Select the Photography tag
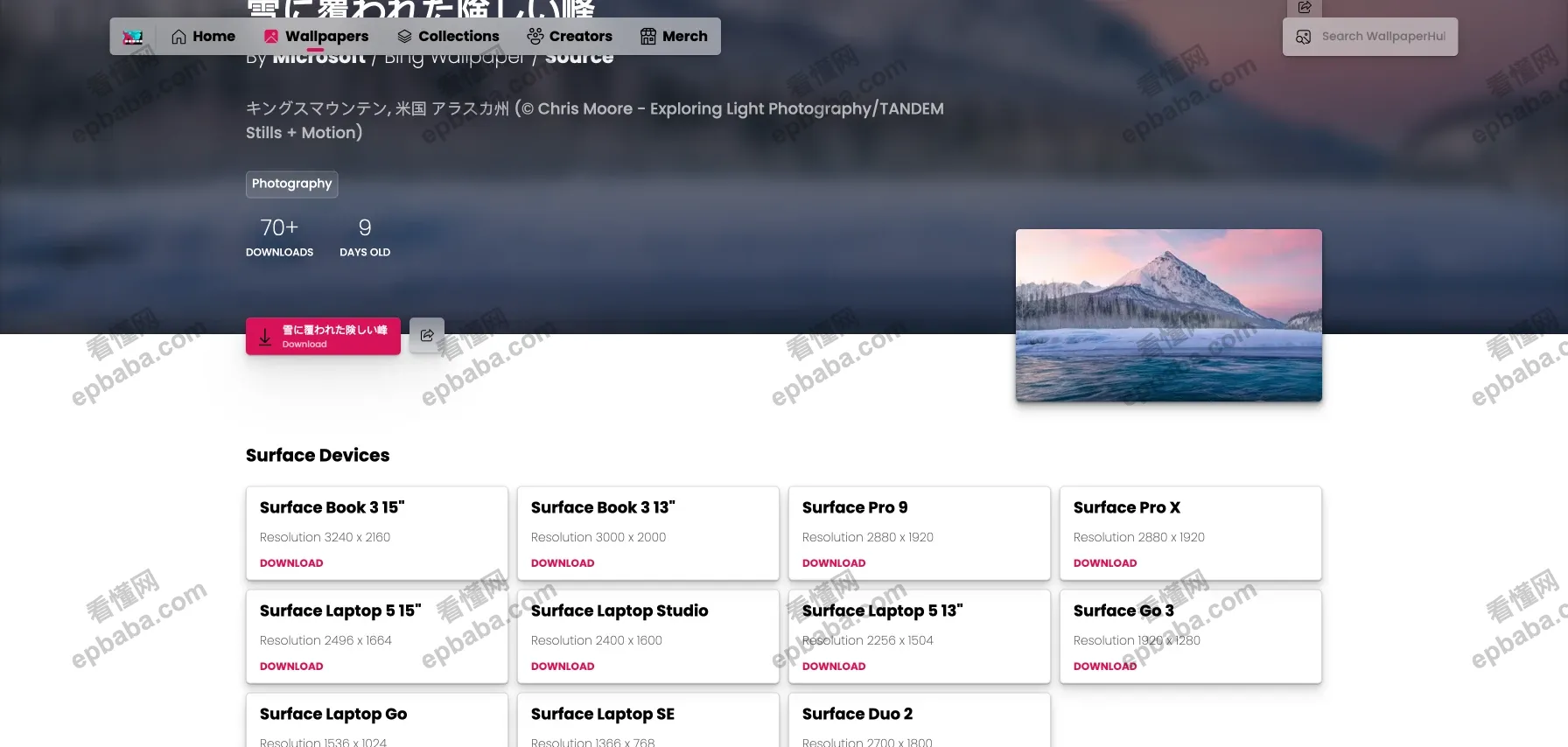 pos(291,184)
